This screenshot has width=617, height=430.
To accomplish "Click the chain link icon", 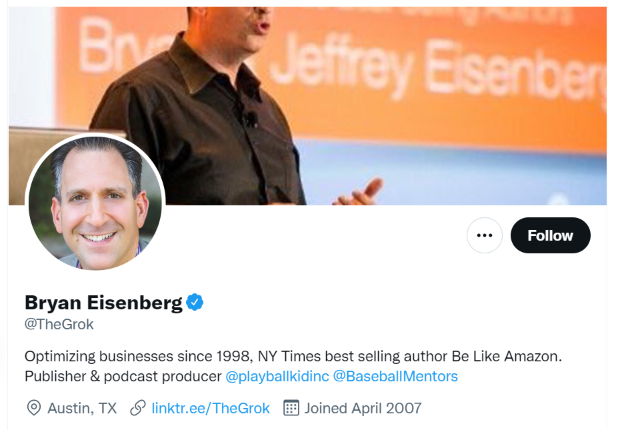I will [x=138, y=408].
